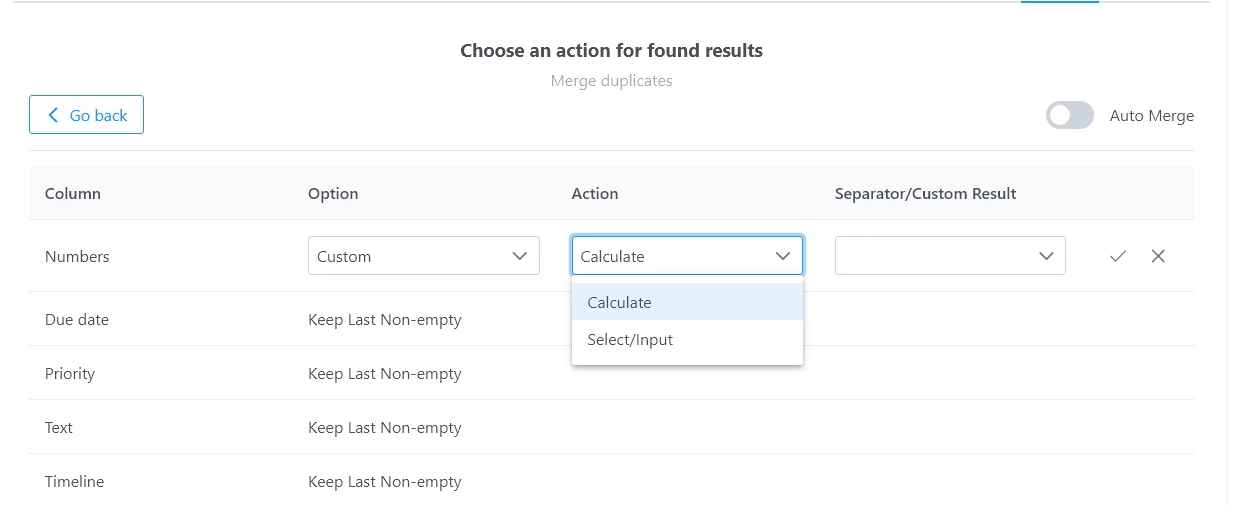Viewport: 1239px width, 505px height.
Task: Click Keep Last Non-empty for Priority
Action: coord(385,374)
